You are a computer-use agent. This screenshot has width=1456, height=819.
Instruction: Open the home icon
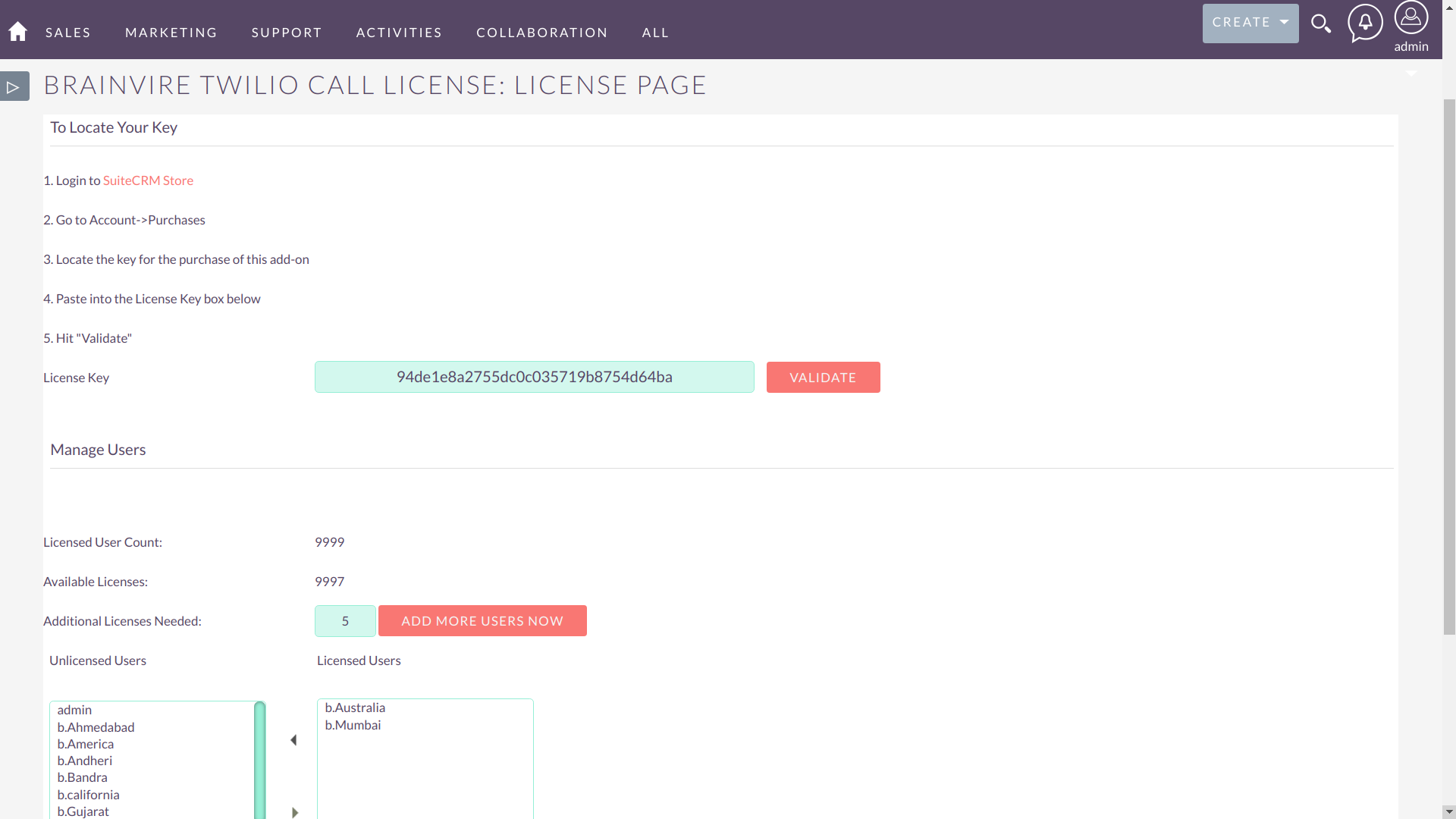tap(17, 30)
